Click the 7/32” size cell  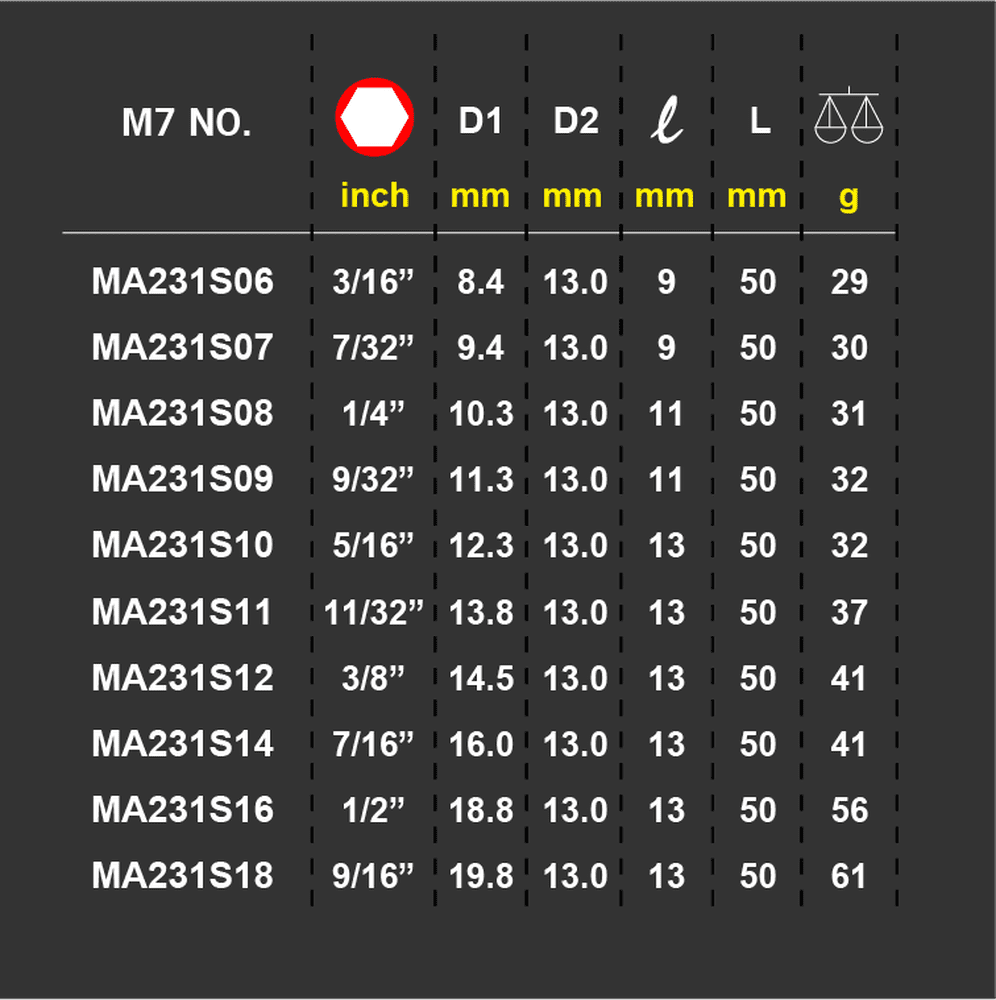click(373, 347)
